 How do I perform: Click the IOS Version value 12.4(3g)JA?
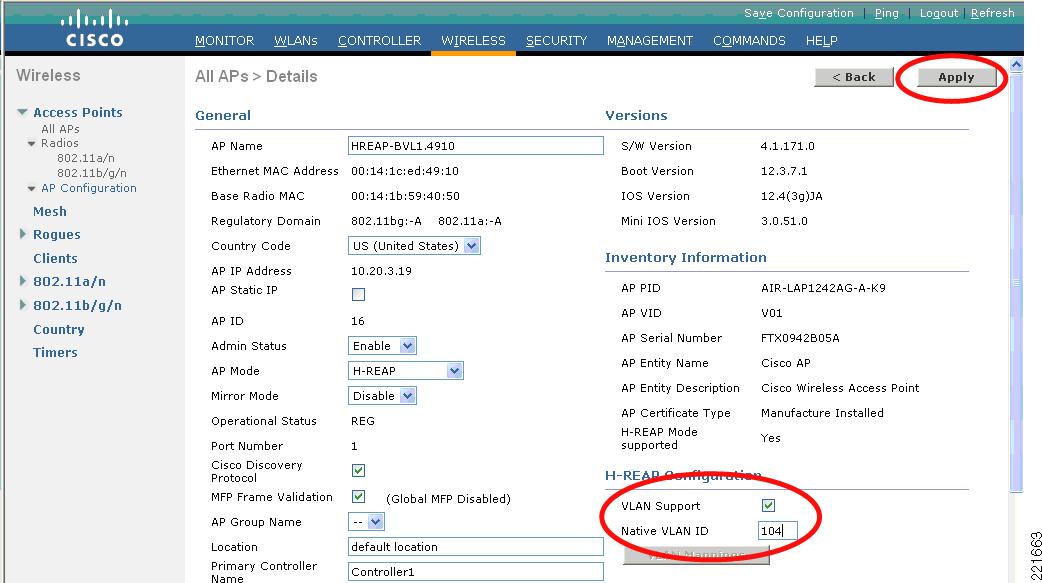click(x=791, y=196)
